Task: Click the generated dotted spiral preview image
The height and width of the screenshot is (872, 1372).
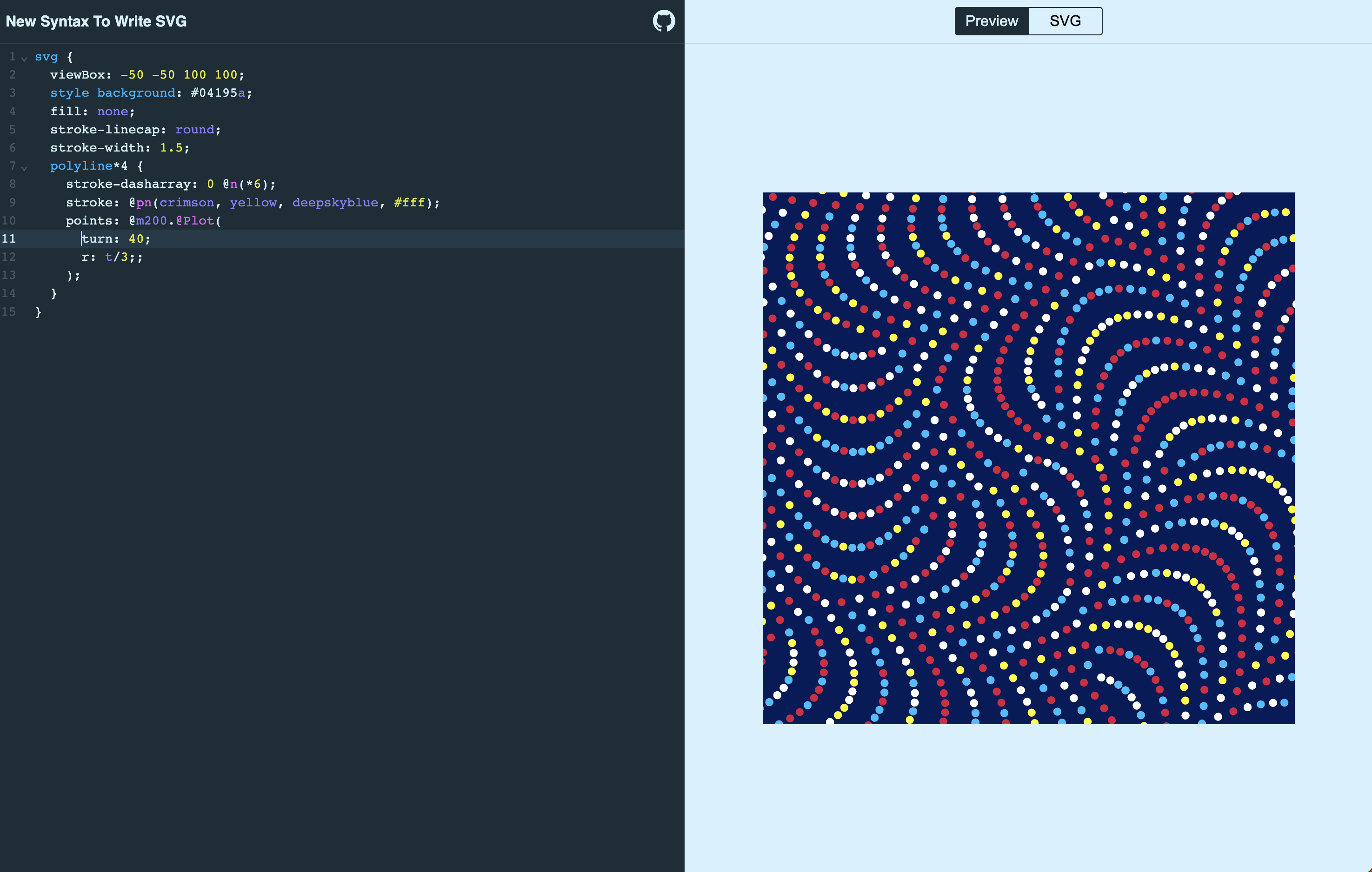Action: pos(1028,458)
